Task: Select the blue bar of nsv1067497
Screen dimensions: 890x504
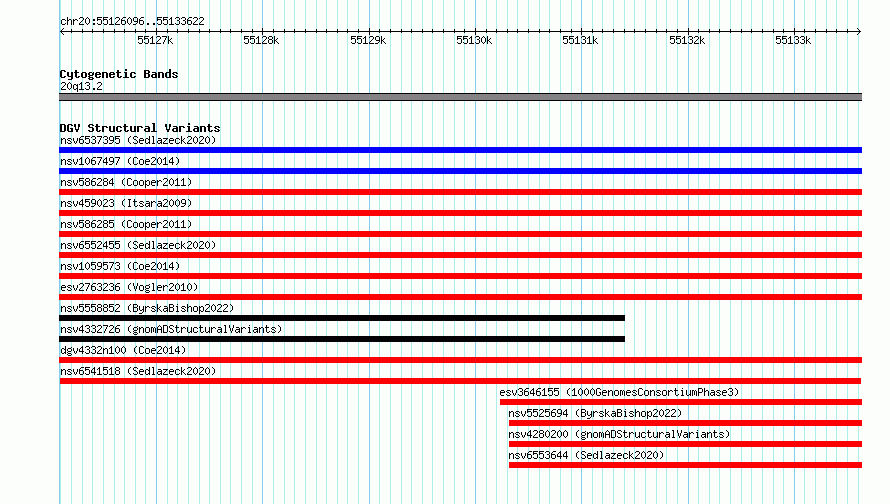Action: [x=460, y=171]
